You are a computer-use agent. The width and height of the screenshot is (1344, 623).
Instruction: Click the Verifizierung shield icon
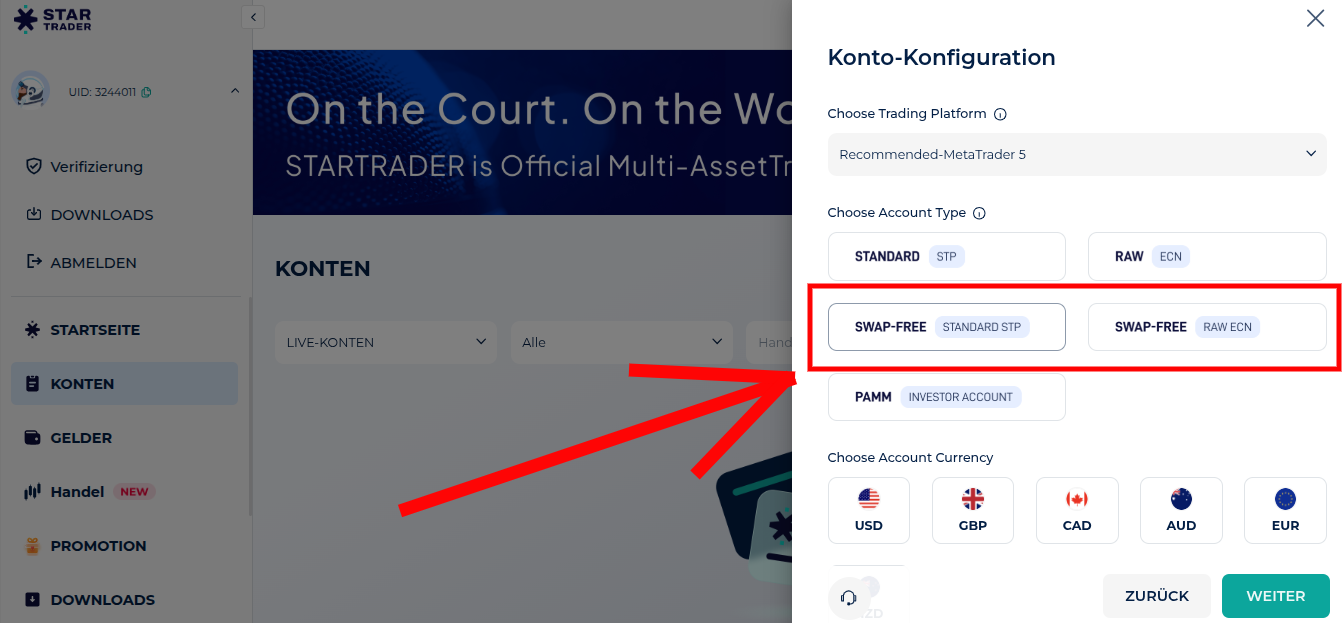pyautogui.click(x=33, y=166)
